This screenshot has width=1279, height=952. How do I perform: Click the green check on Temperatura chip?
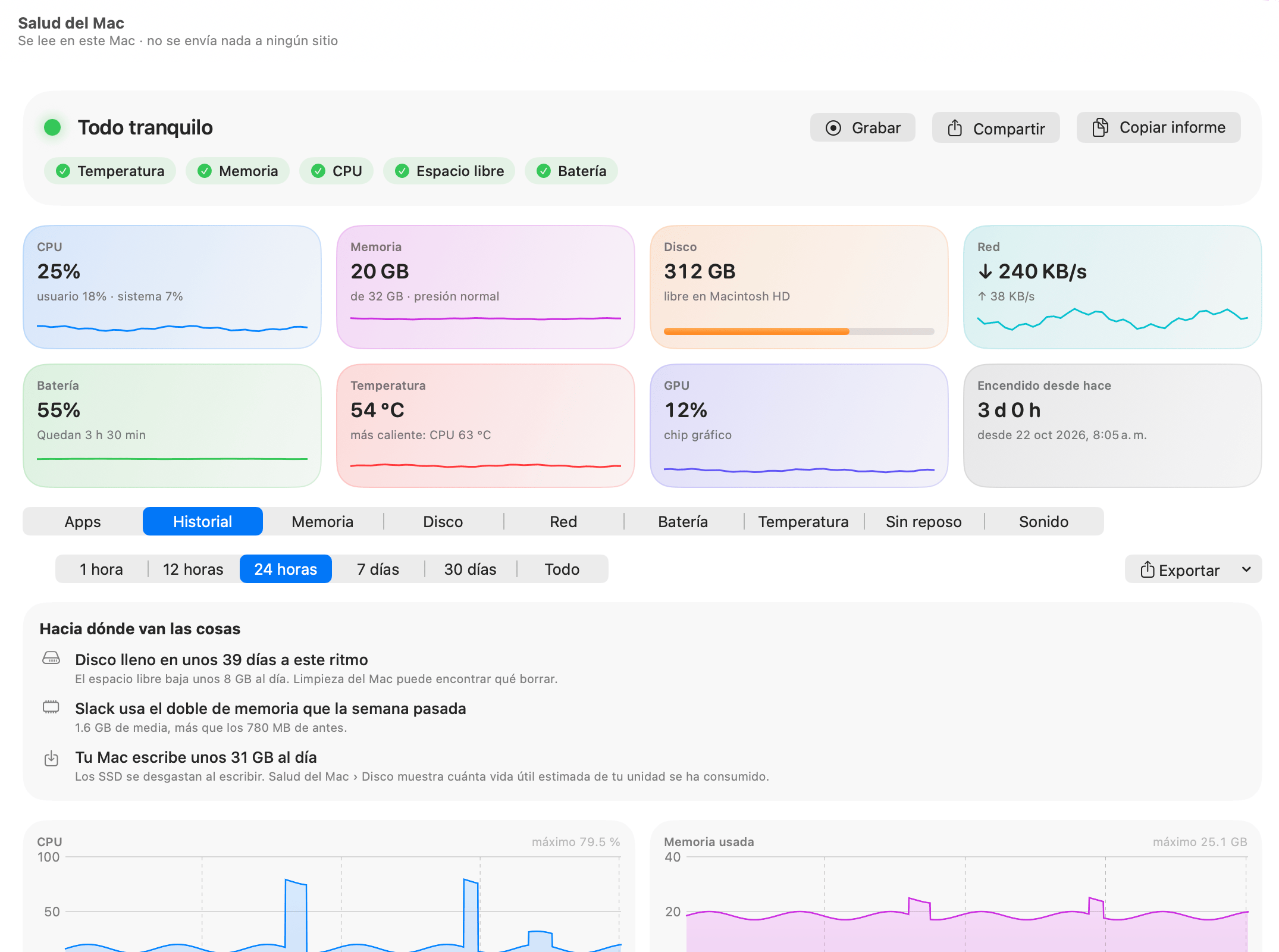(63, 171)
